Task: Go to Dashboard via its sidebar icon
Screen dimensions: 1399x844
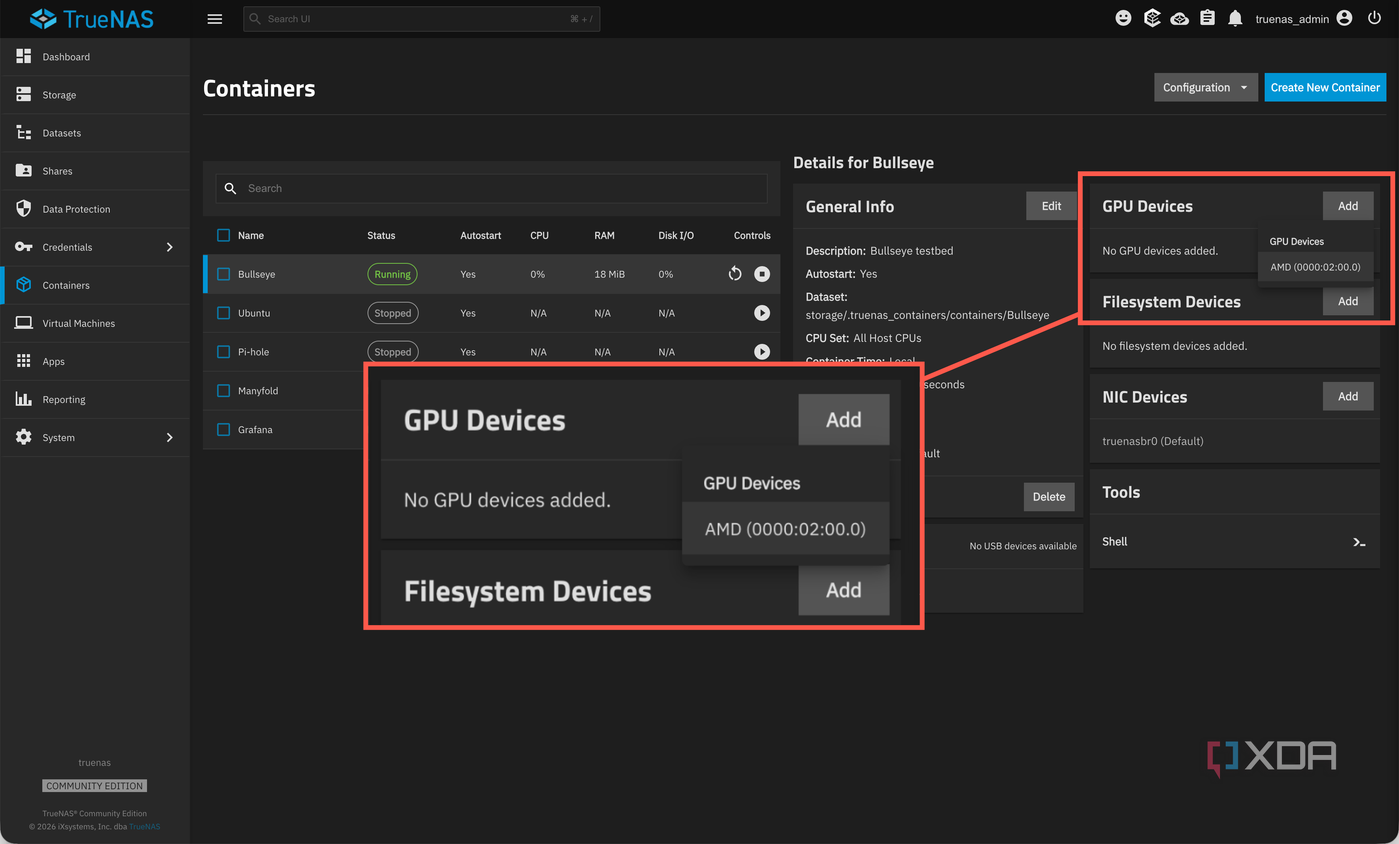Action: [24, 57]
